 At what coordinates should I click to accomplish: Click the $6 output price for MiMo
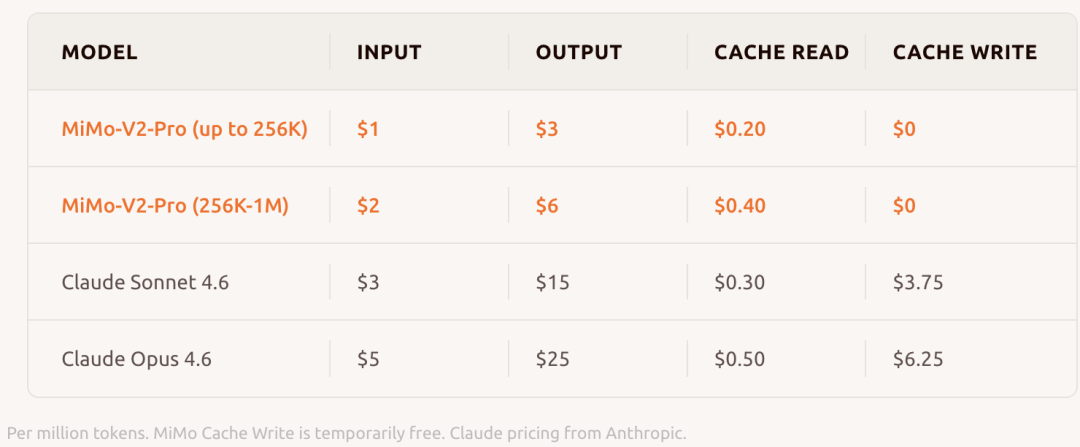click(x=547, y=206)
